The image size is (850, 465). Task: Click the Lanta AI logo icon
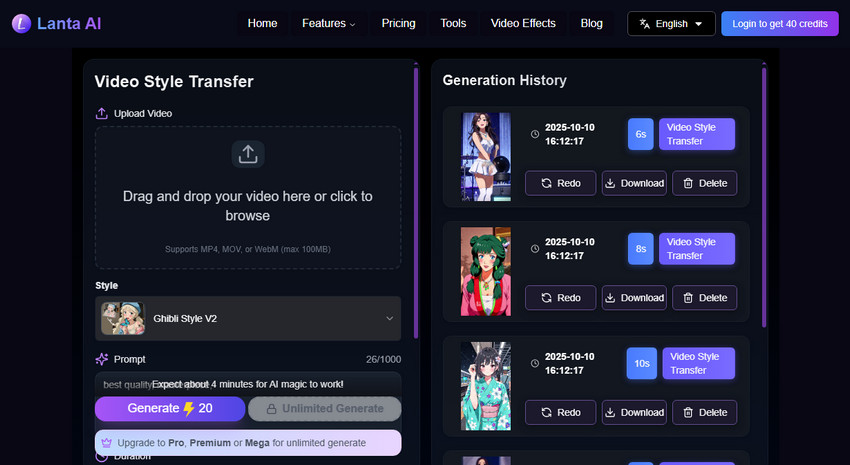click(x=21, y=23)
